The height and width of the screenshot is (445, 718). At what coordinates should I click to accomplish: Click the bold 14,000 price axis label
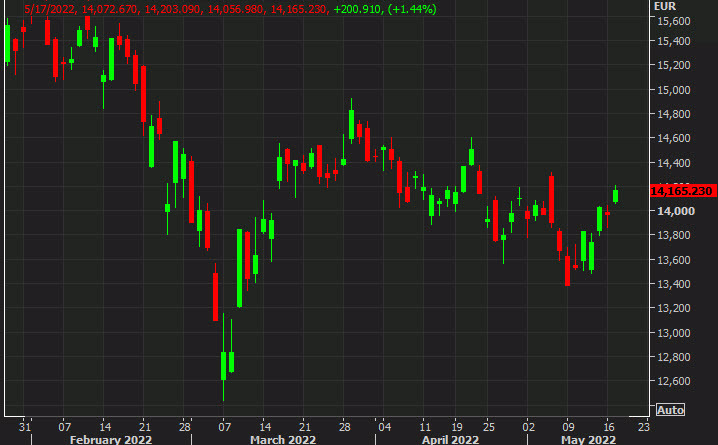pyautogui.click(x=676, y=211)
